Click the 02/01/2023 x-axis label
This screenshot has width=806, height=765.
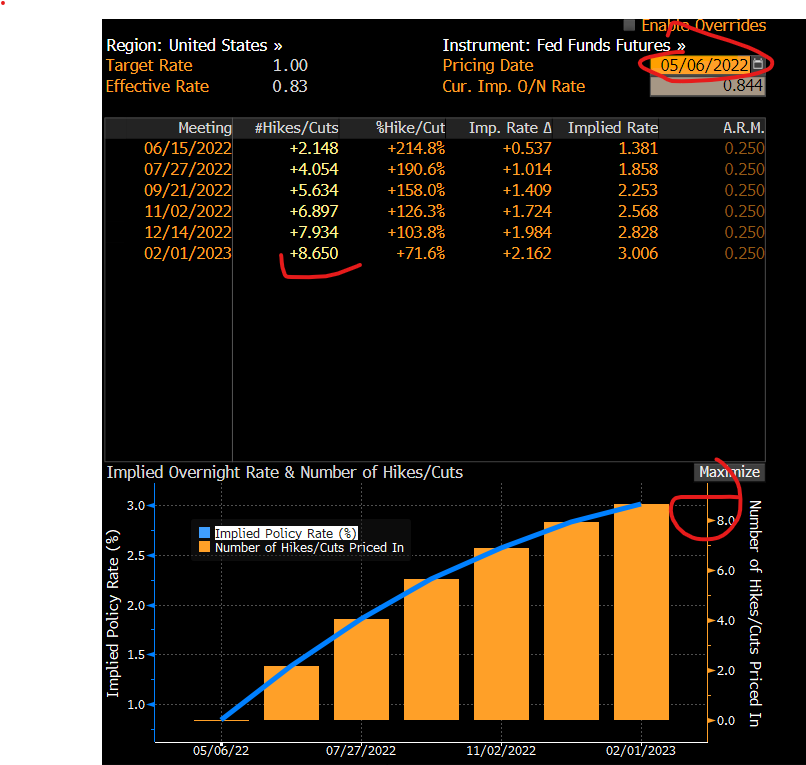tap(641, 751)
